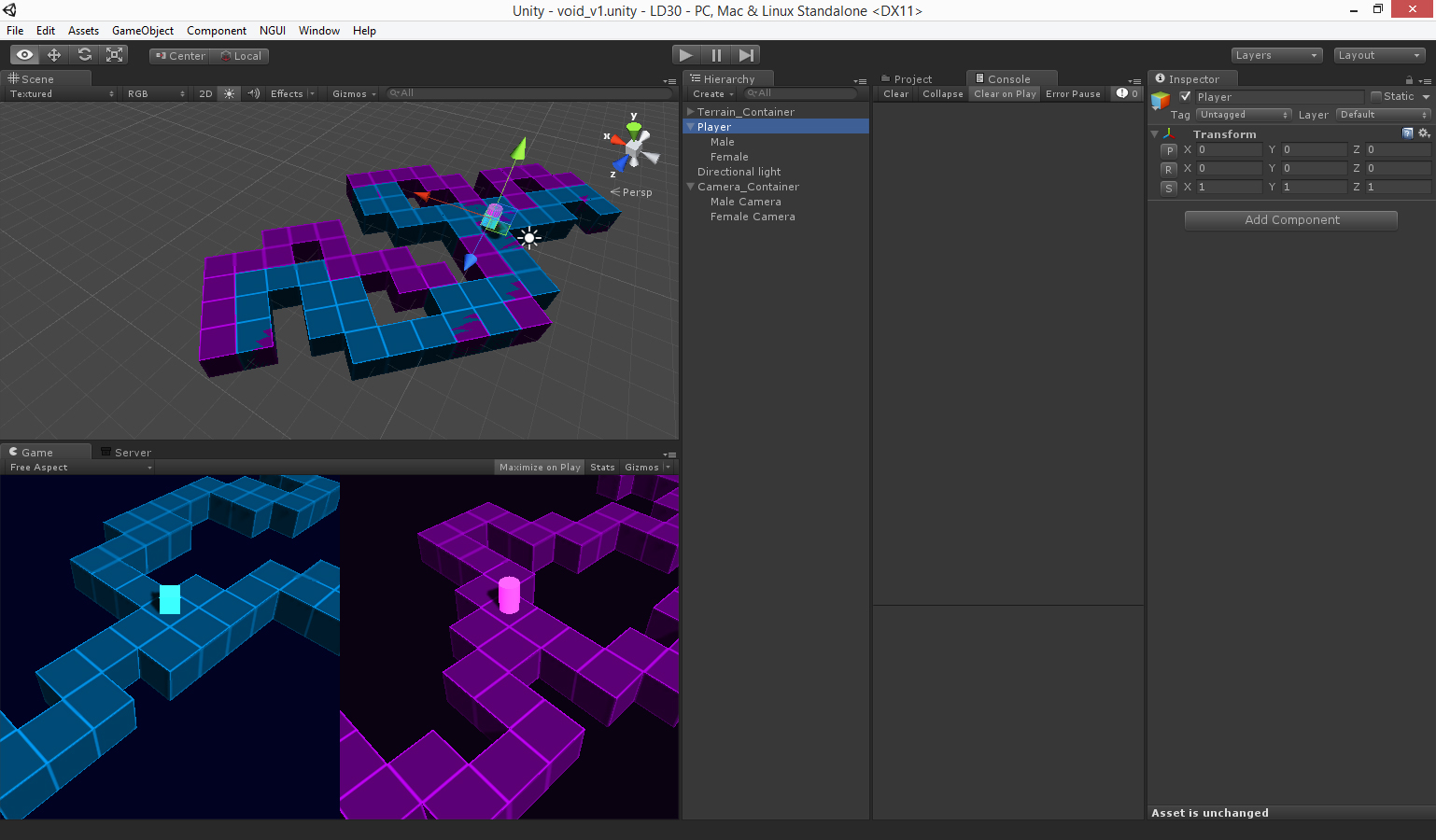Toggle Clear on Play in Console
The height and width of the screenshot is (840, 1436).
1005,93
